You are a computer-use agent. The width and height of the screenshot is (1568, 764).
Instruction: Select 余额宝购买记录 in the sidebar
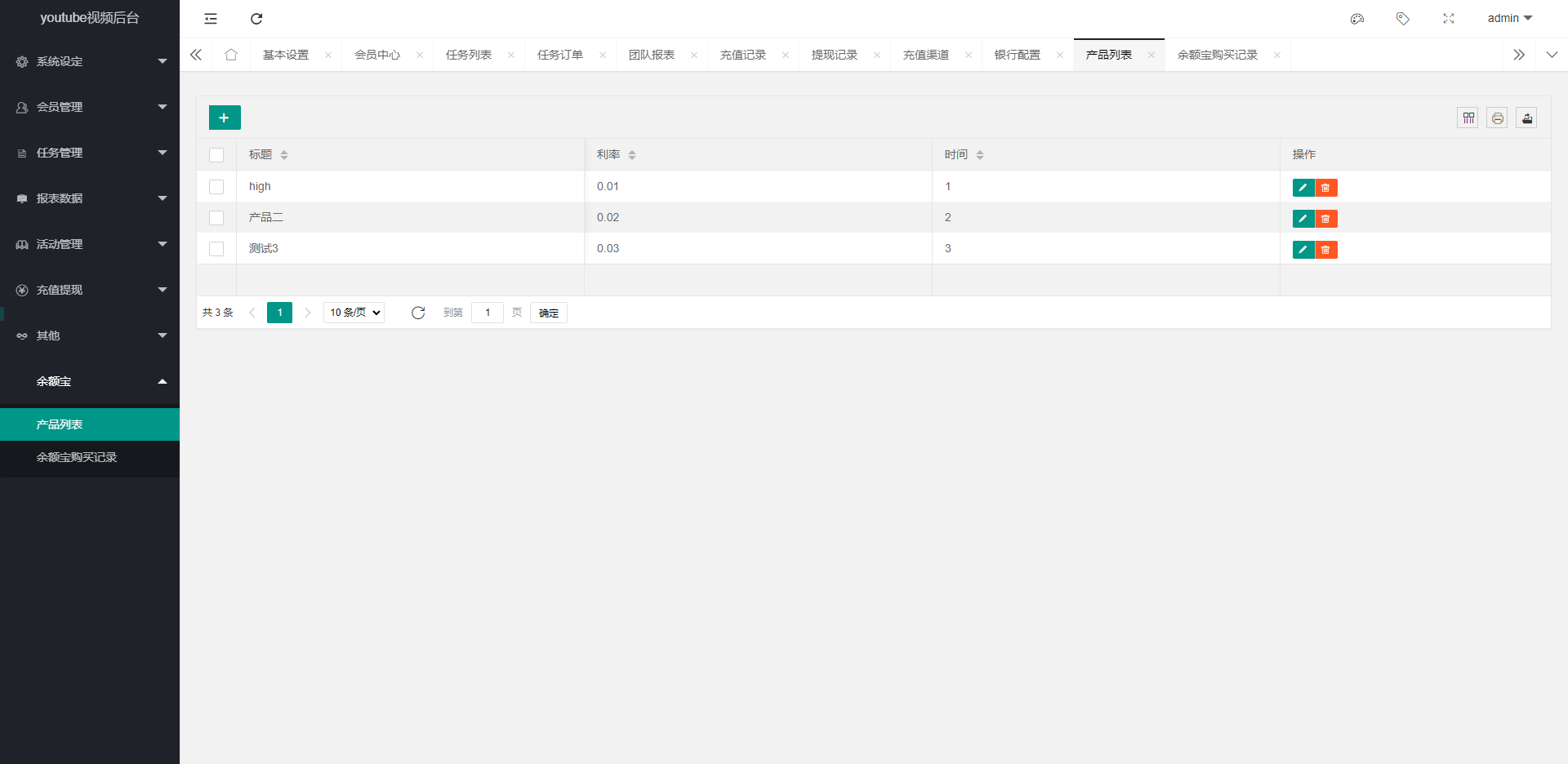76,458
